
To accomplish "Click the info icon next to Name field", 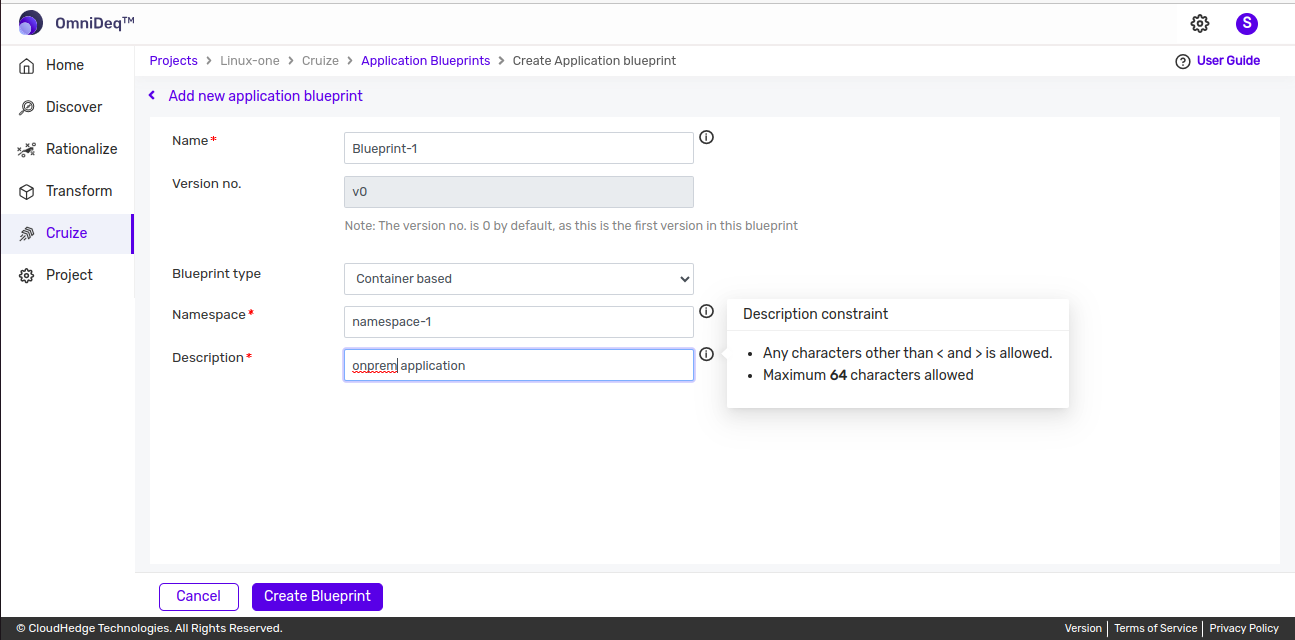I will pyautogui.click(x=706, y=137).
